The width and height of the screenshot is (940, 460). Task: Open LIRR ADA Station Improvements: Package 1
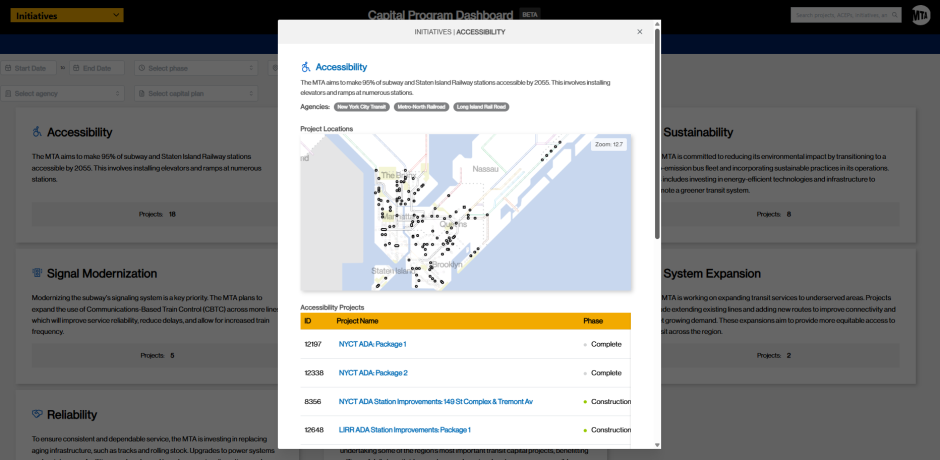405,430
